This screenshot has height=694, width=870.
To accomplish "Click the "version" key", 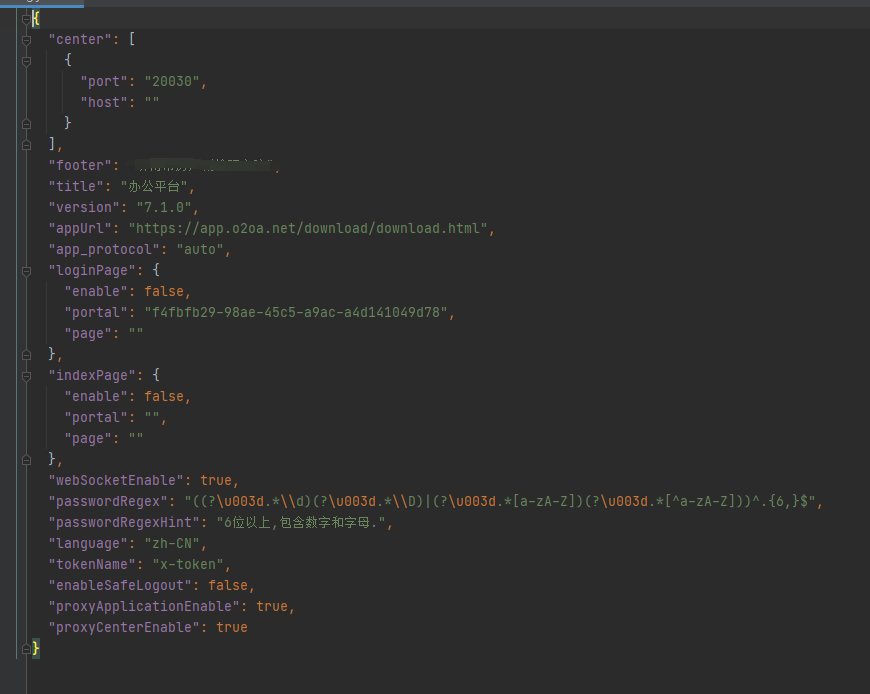I will pyautogui.click(x=84, y=207).
